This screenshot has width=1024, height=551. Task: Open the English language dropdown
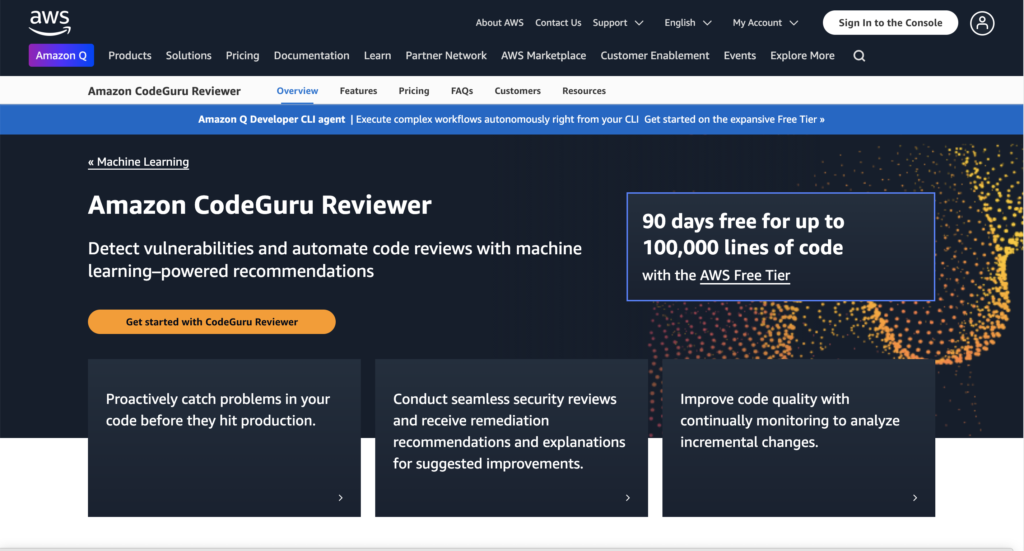pos(687,23)
